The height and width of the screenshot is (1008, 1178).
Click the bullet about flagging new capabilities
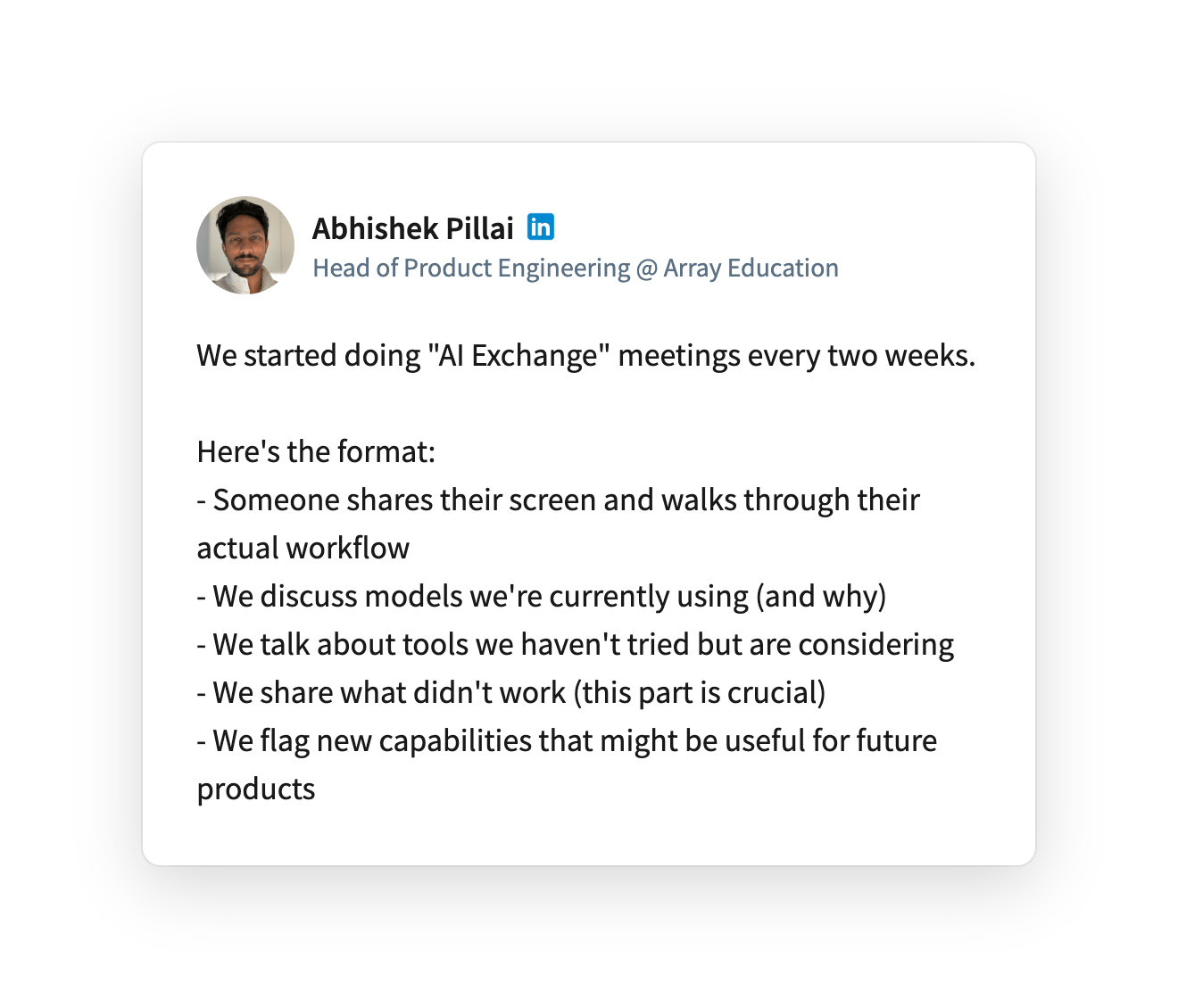pos(567,764)
